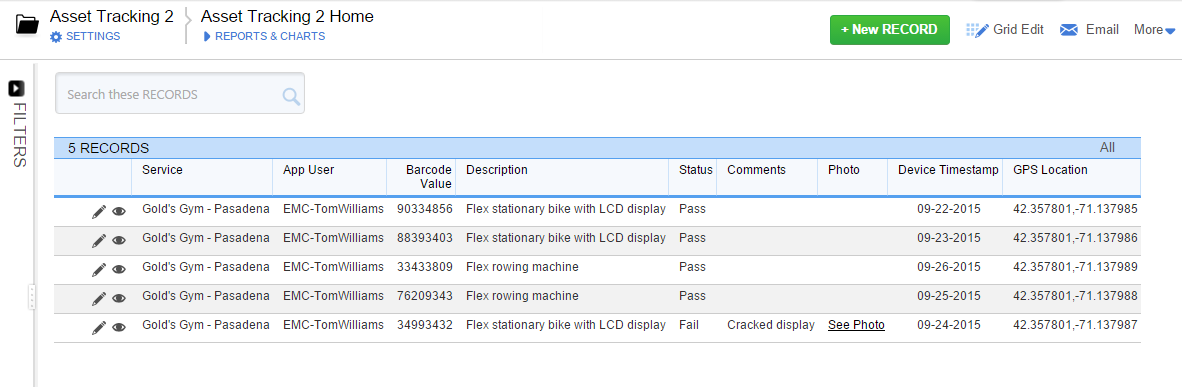Click the black folder icon beside Asset Tracking 2
Viewport: 1182px width, 387px height.
27,24
